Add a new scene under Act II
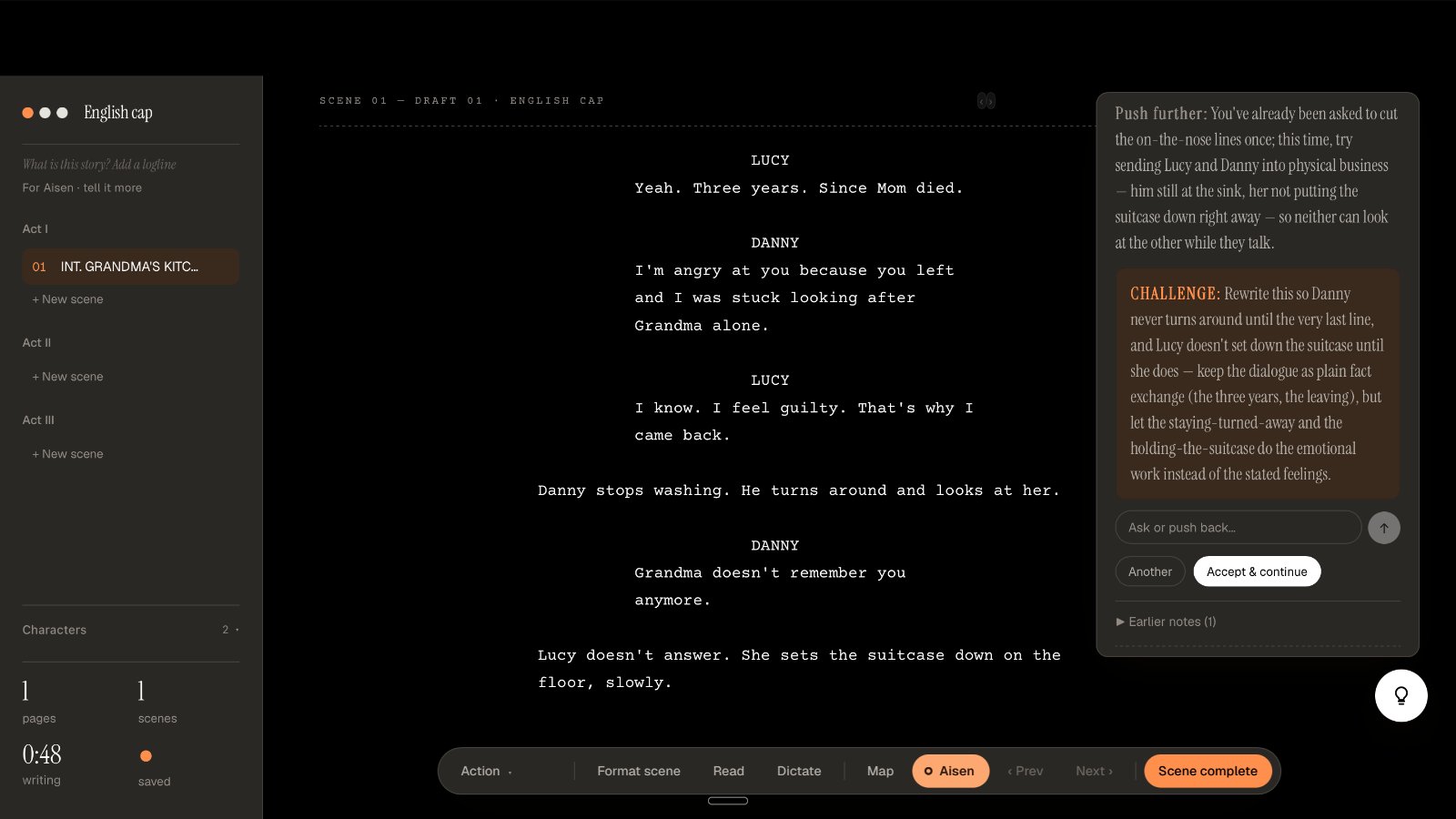 (67, 377)
